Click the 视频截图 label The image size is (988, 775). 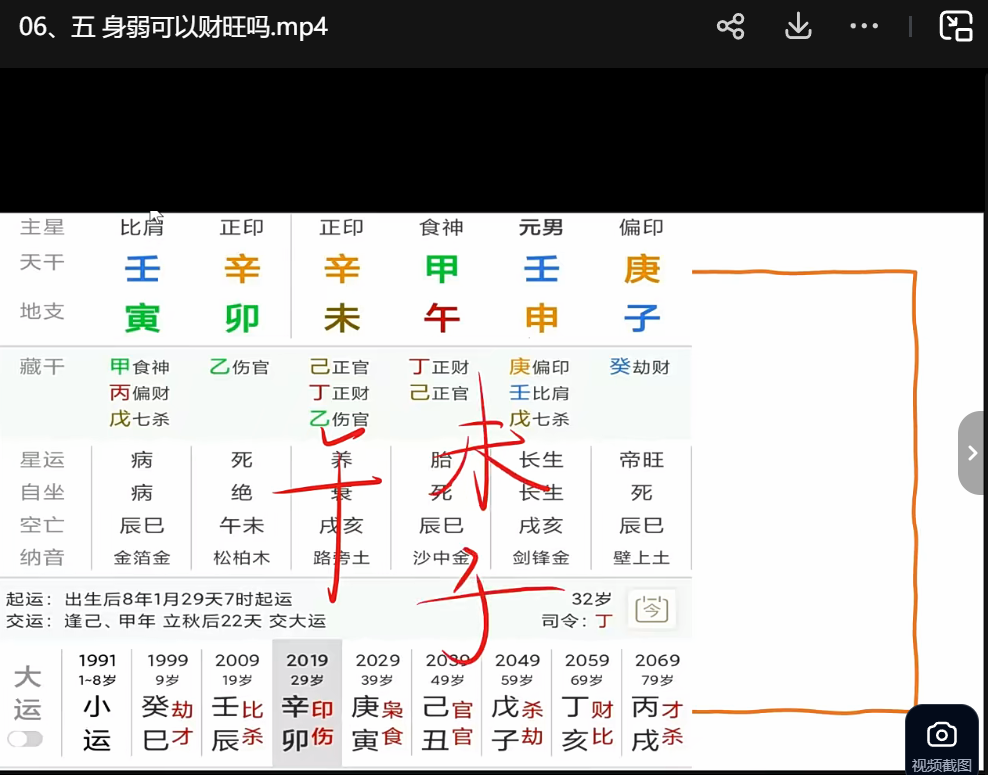[941, 765]
